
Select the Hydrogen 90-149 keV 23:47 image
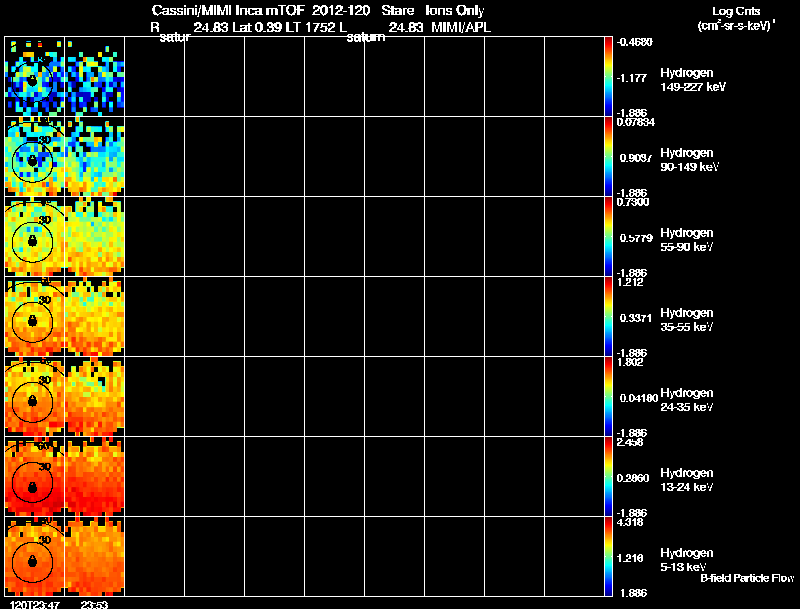point(35,157)
